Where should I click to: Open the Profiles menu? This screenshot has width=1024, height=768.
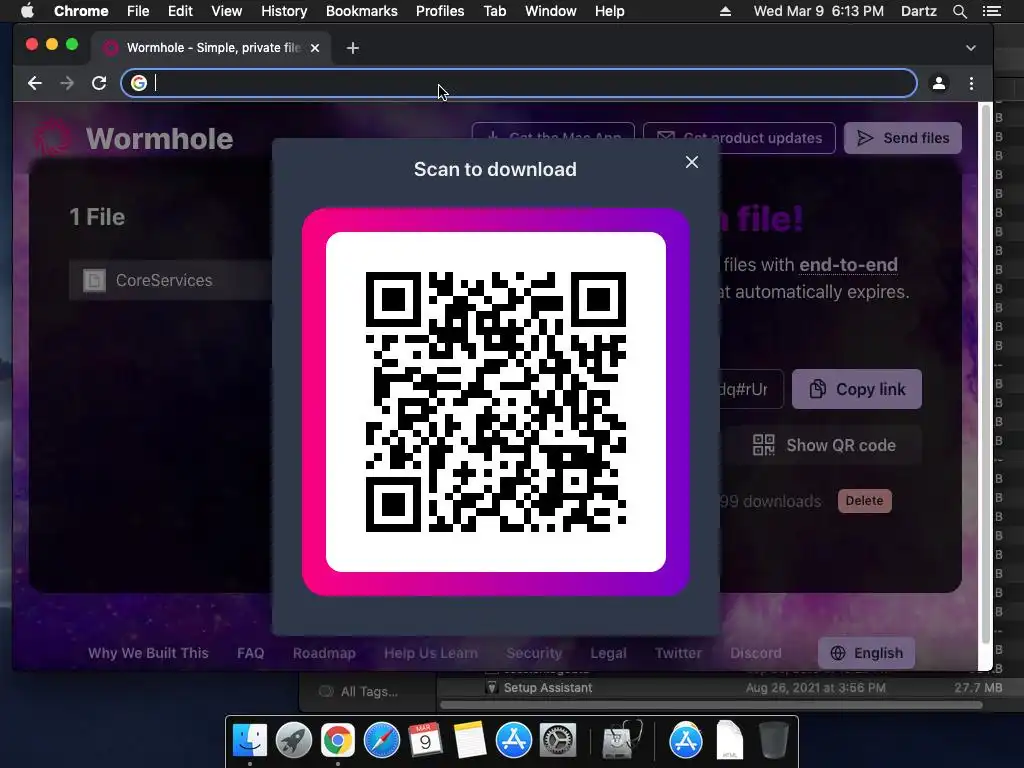point(440,11)
